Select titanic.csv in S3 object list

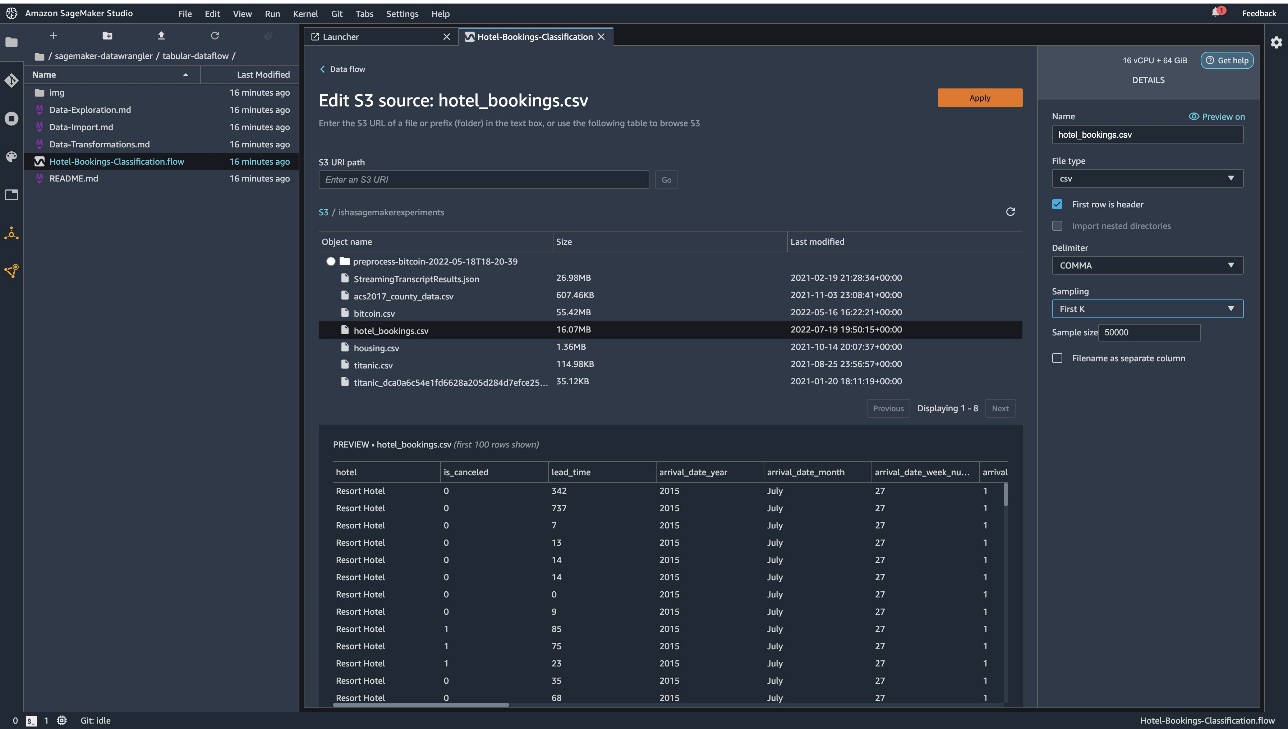pos(670,365)
